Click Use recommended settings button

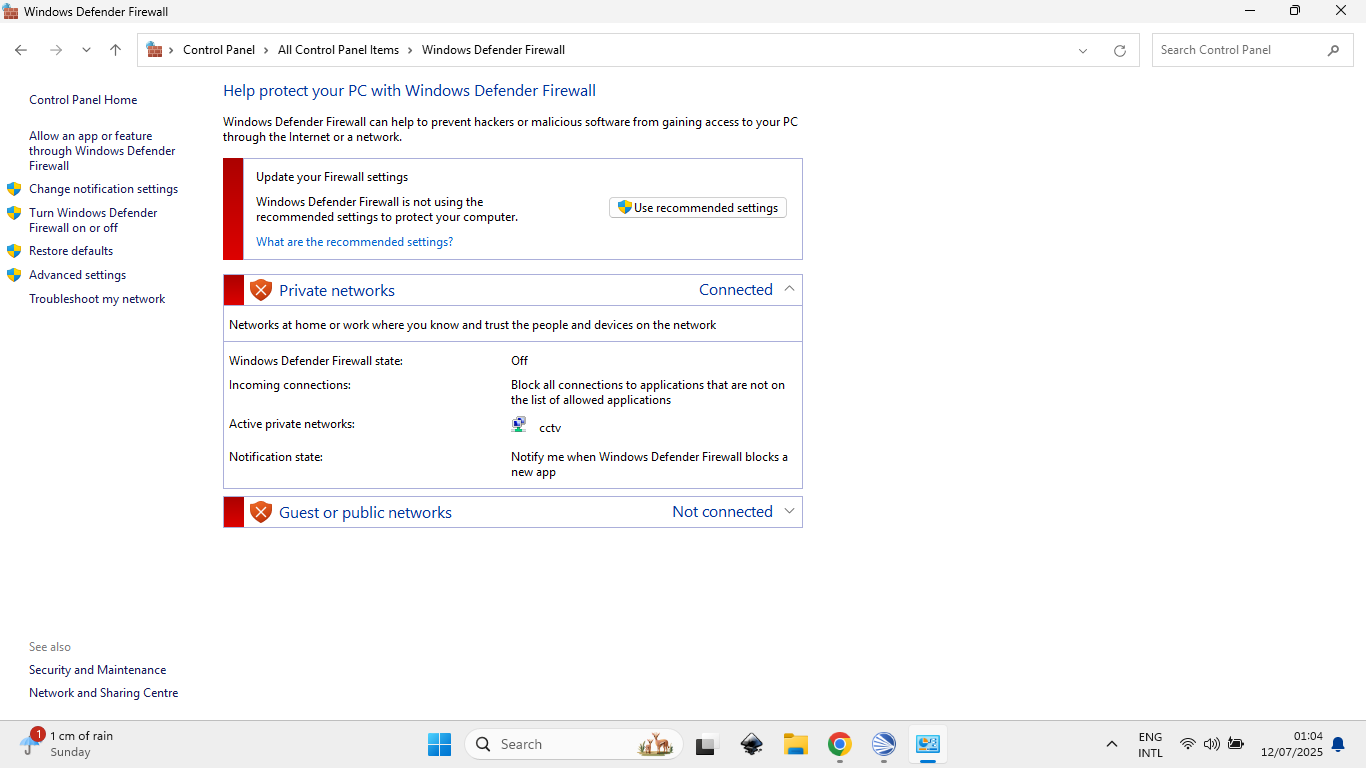pyautogui.click(x=698, y=208)
